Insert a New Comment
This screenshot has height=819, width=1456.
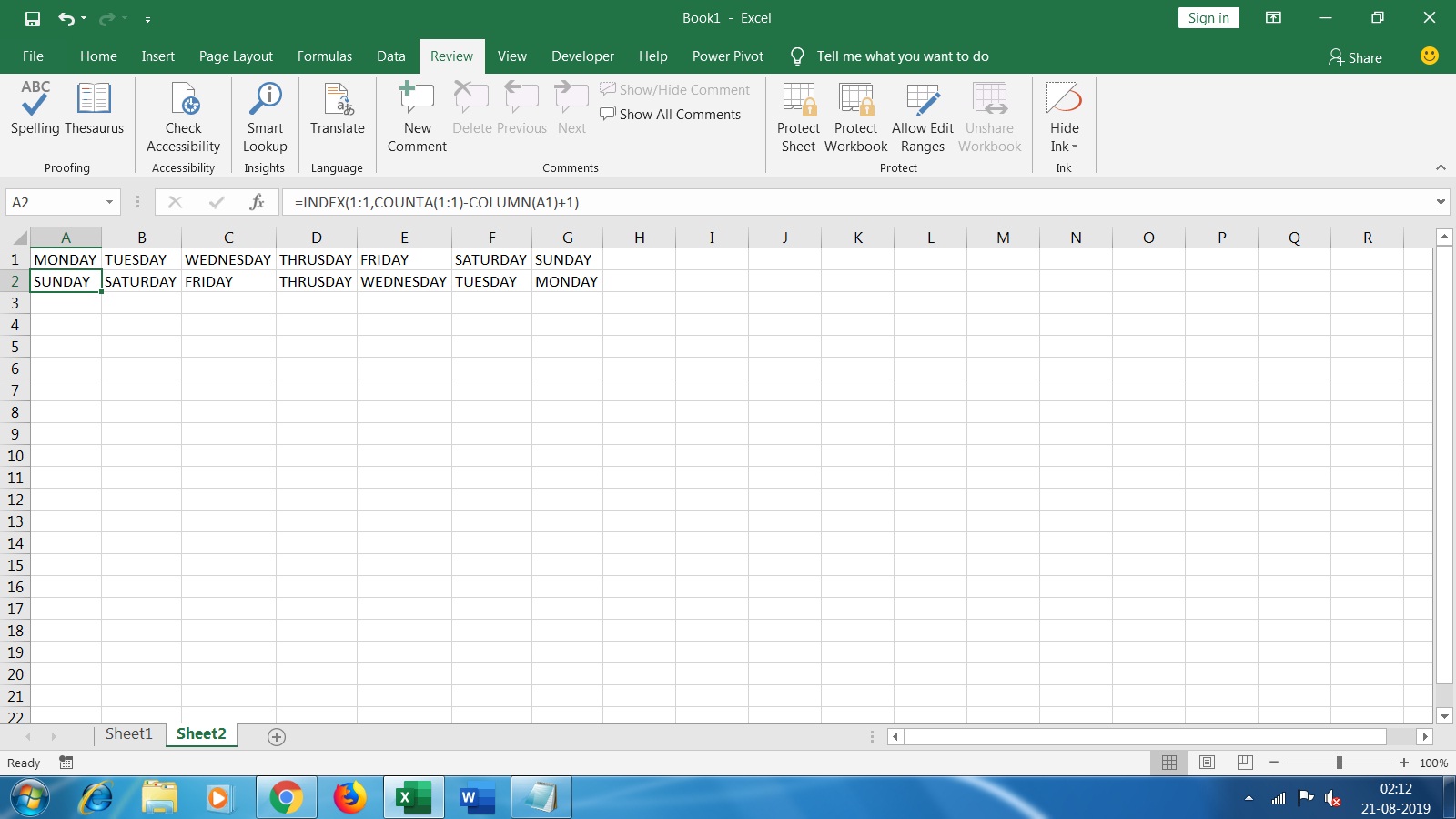pos(417,117)
